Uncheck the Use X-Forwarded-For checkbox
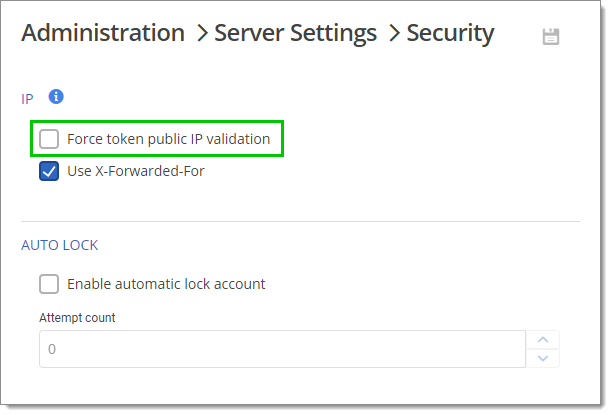Screen dimensions: 611x415 point(49,171)
